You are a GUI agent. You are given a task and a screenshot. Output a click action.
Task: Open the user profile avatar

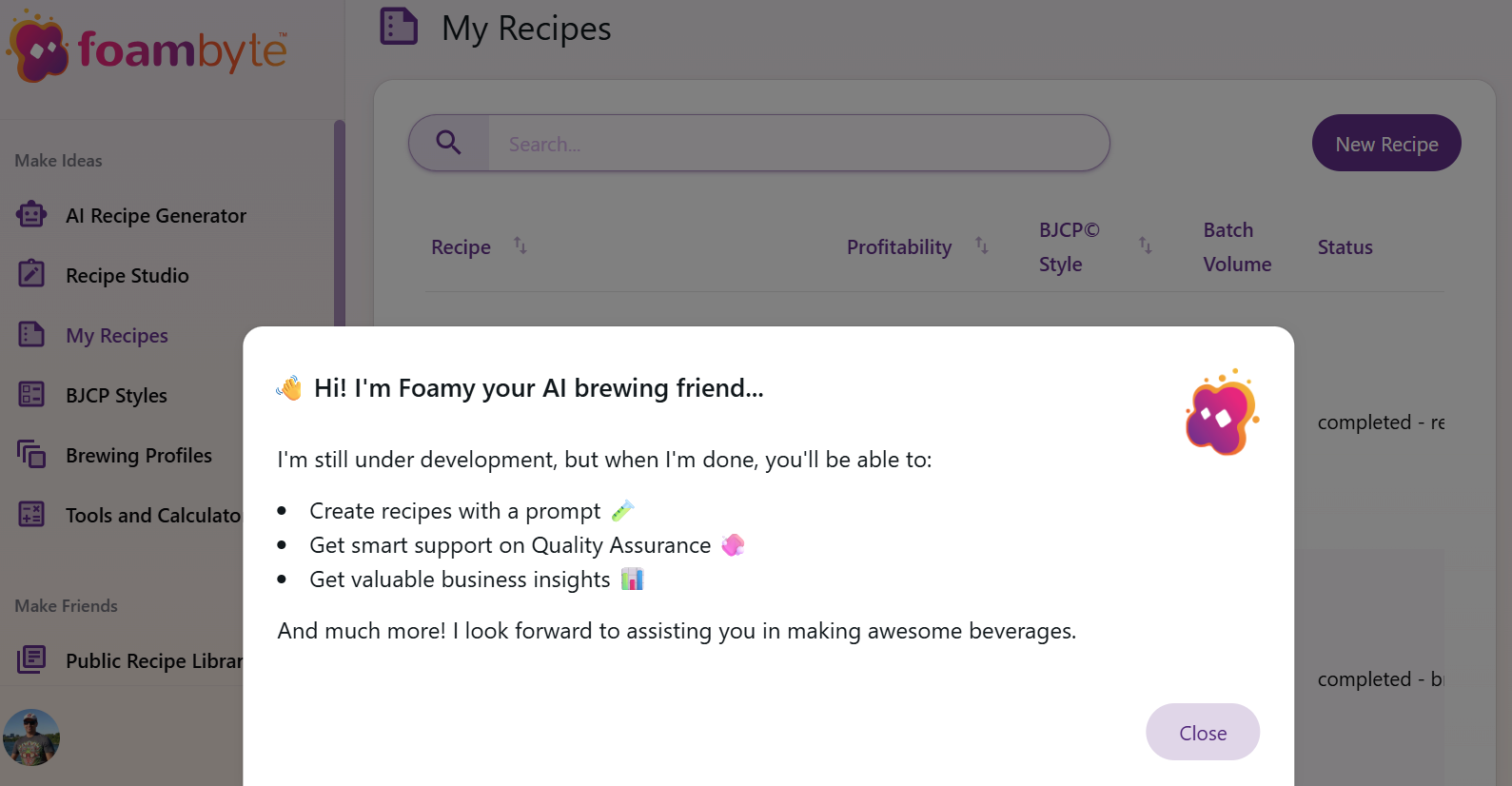pyautogui.click(x=31, y=737)
